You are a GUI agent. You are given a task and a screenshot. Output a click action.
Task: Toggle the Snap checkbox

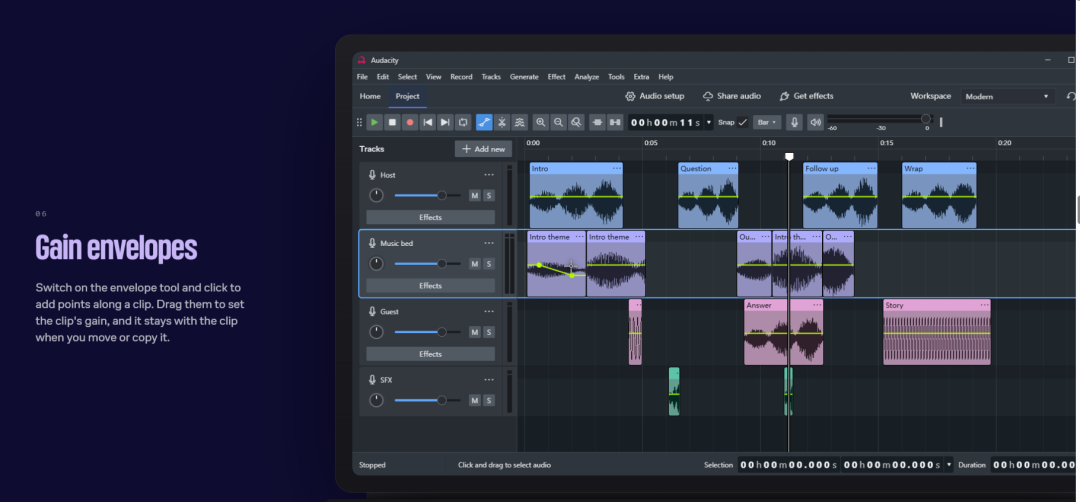click(x=742, y=122)
